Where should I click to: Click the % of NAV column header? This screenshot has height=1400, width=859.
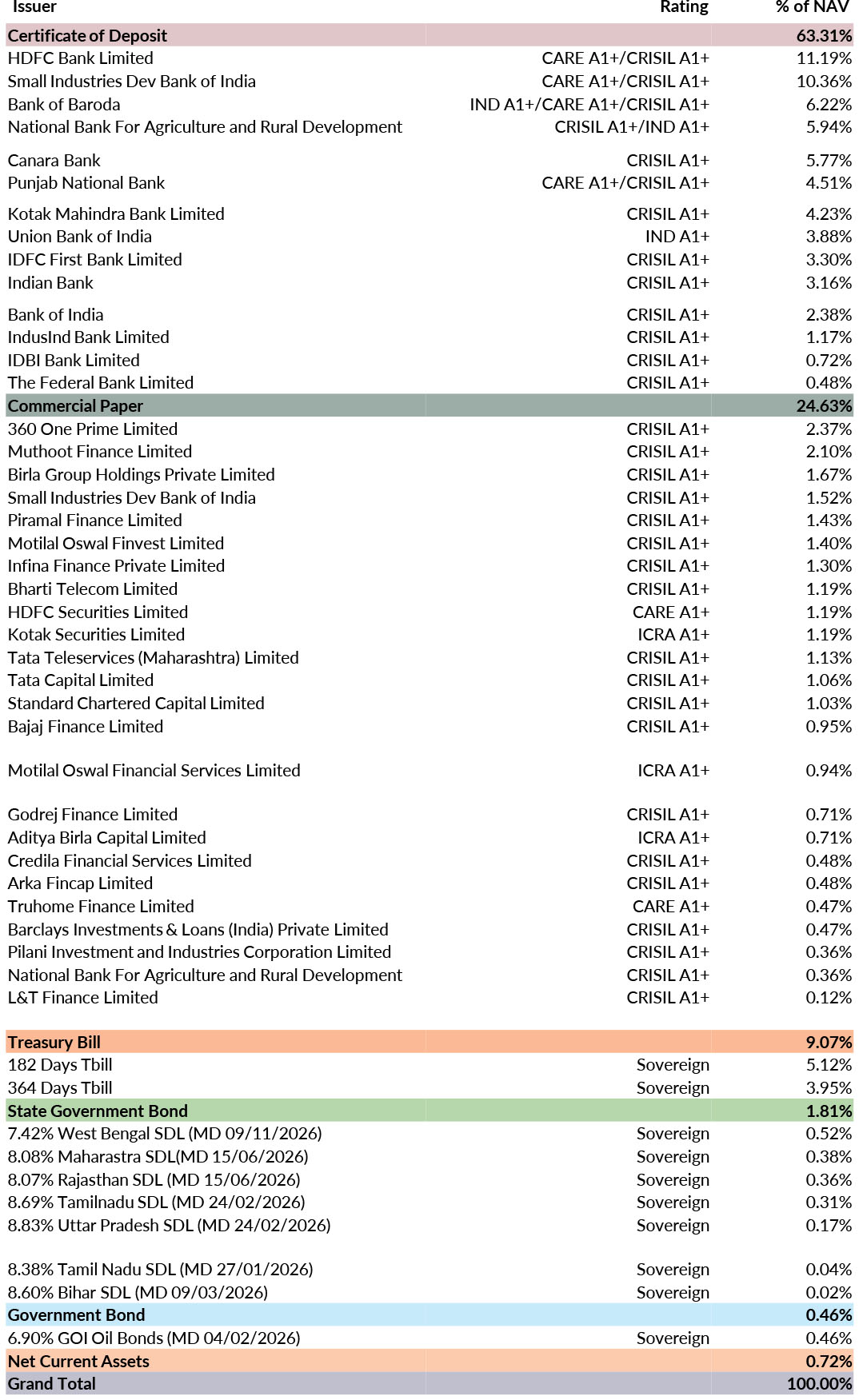tap(812, 7)
